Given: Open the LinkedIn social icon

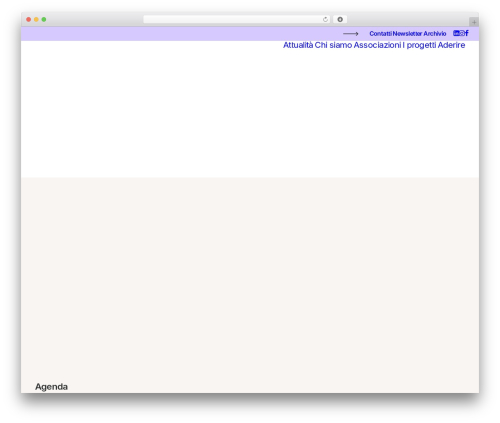Looking at the screenshot, I should (456, 33).
